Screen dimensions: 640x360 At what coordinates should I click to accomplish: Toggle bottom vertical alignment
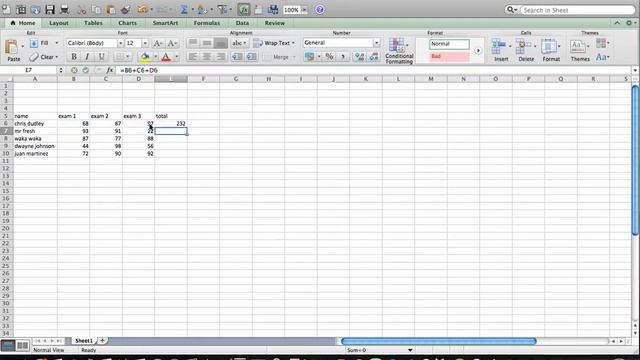point(221,43)
